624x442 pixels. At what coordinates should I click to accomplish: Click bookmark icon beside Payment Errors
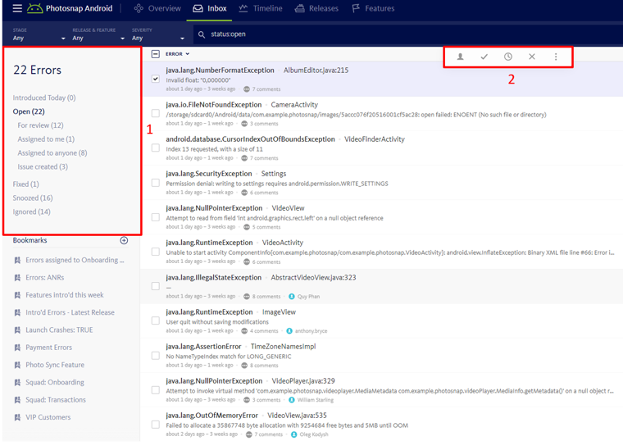(x=17, y=348)
